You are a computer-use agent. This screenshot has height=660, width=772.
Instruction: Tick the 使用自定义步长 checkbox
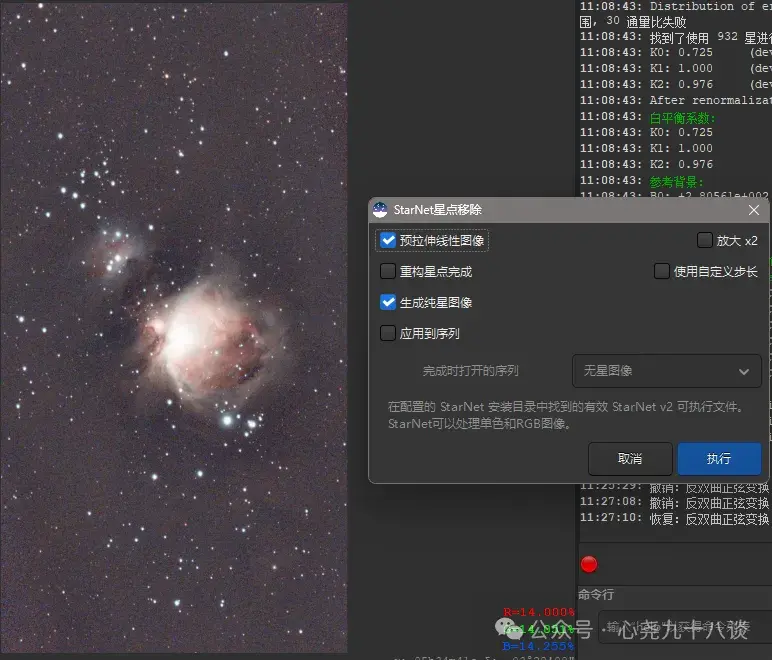[x=661, y=271]
